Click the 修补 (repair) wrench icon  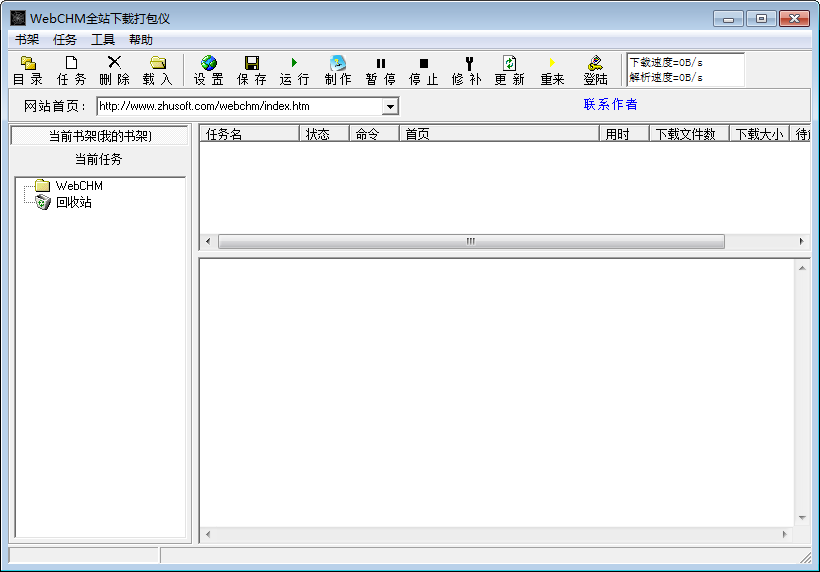point(466,70)
